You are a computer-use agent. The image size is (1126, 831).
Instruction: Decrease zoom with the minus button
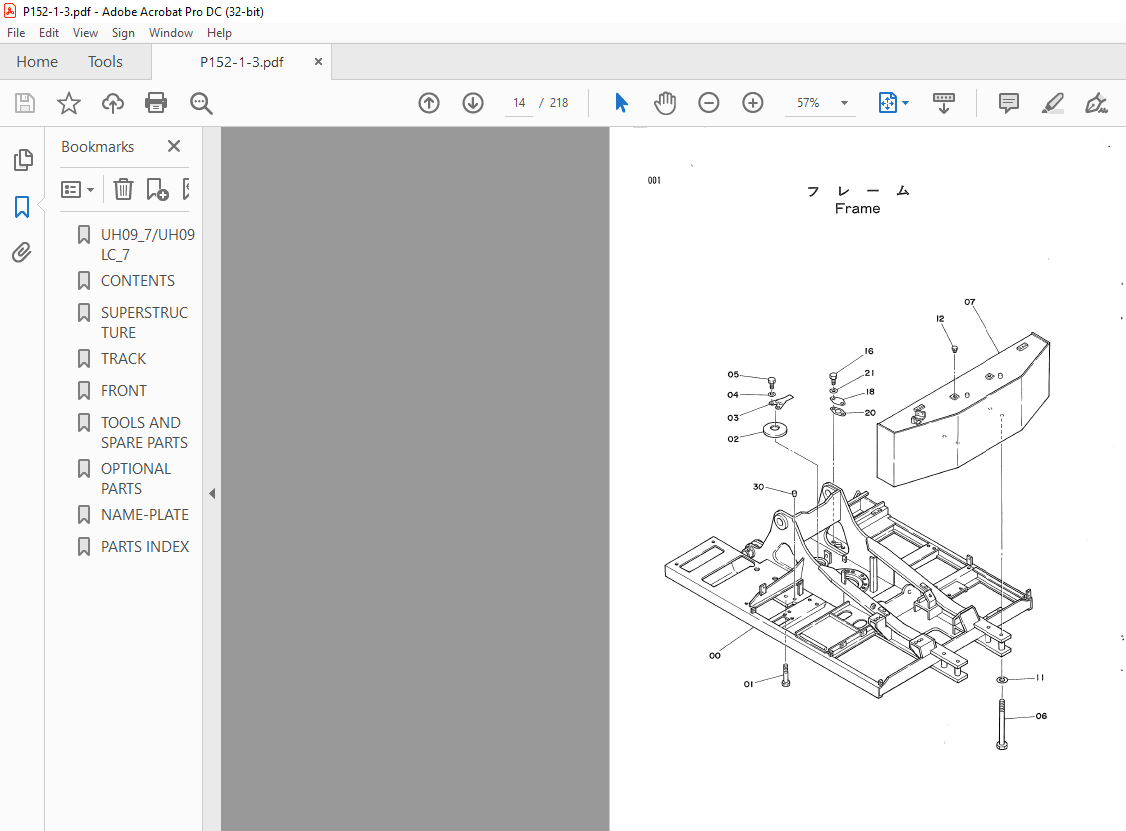pyautogui.click(x=709, y=102)
